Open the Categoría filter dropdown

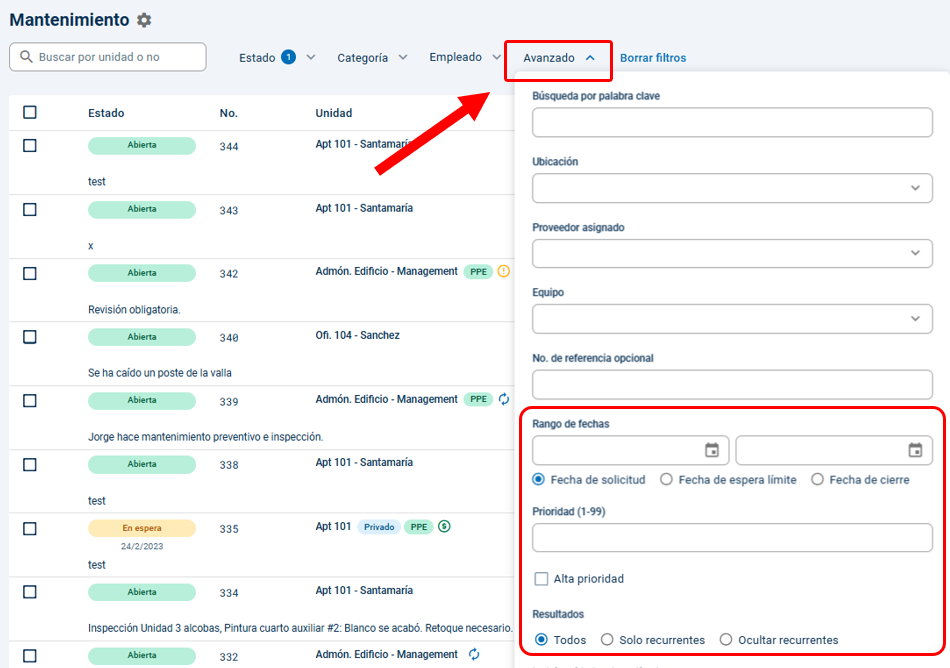tap(372, 58)
